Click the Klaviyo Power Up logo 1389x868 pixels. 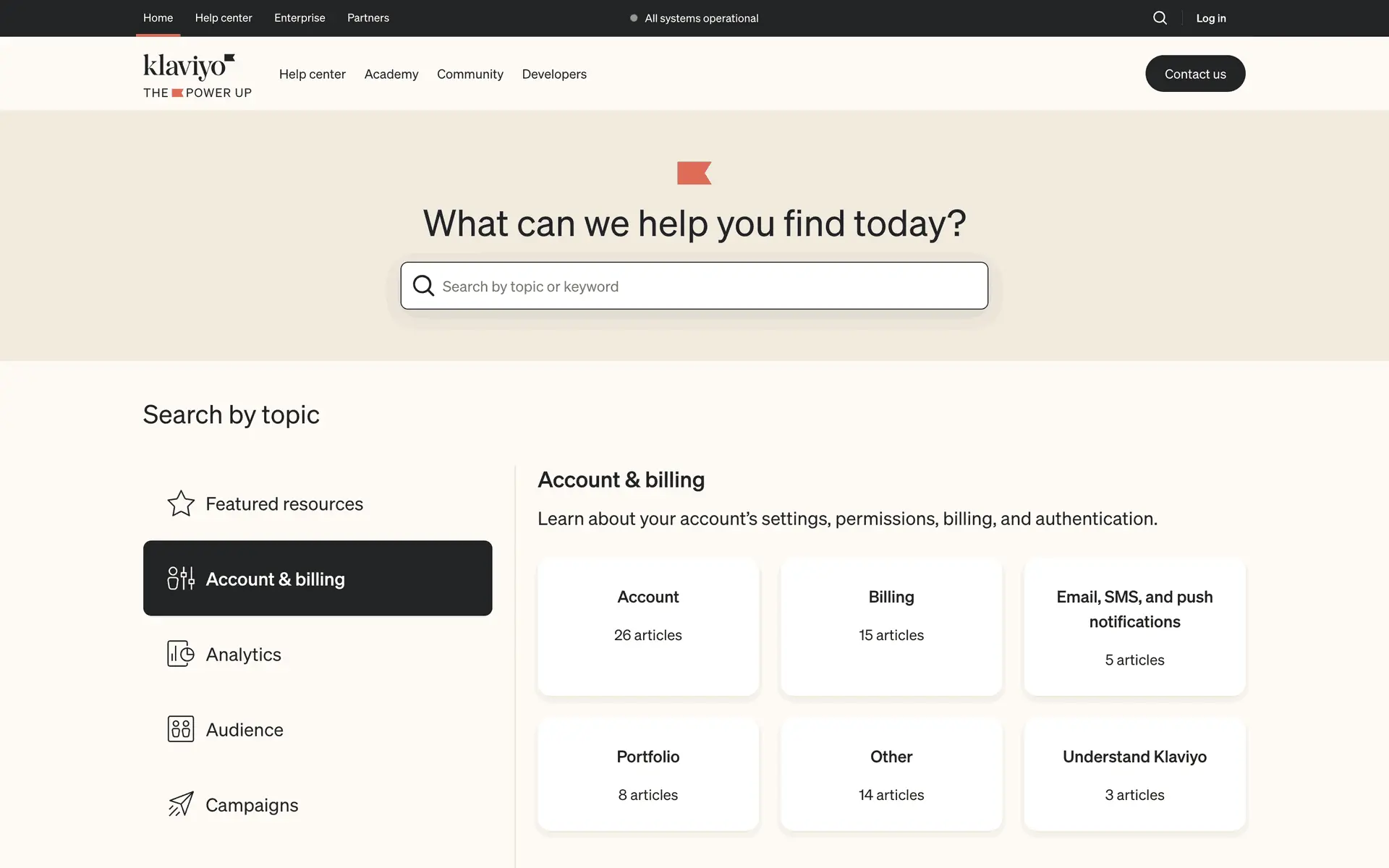pyautogui.click(x=197, y=75)
